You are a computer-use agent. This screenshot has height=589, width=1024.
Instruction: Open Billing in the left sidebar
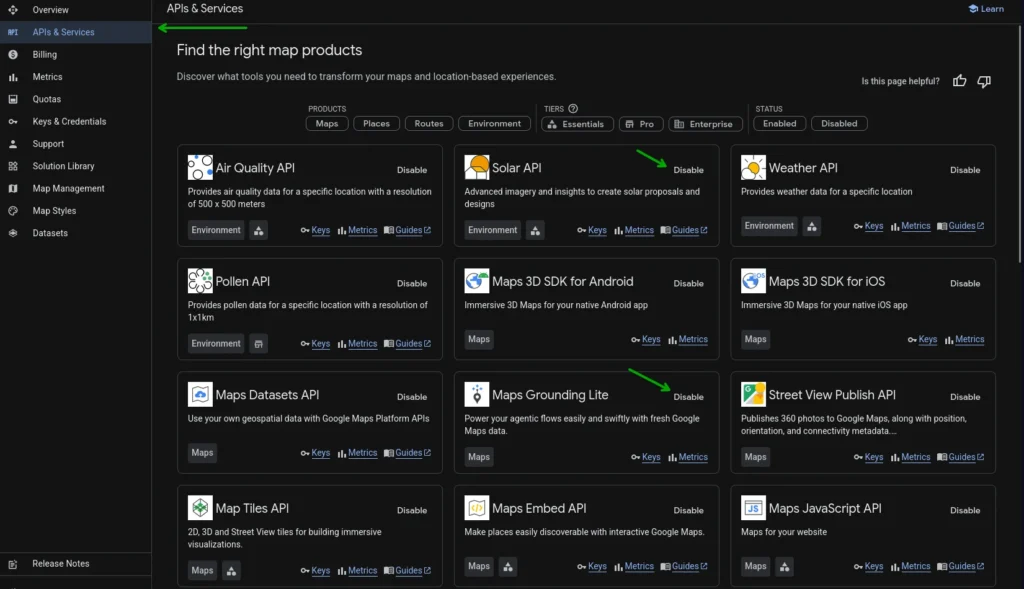pos(45,55)
